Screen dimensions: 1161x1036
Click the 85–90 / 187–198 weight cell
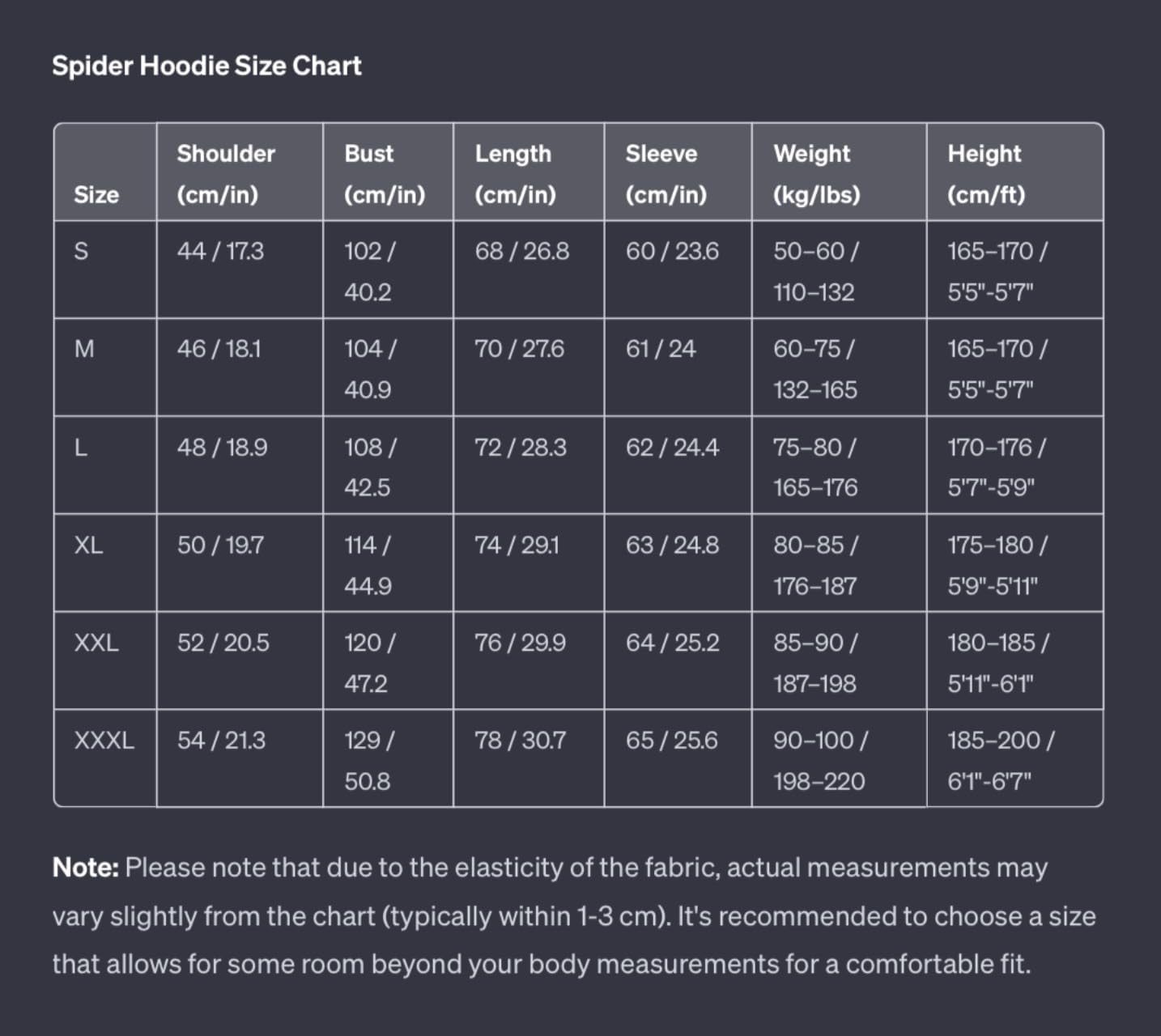[839, 660]
